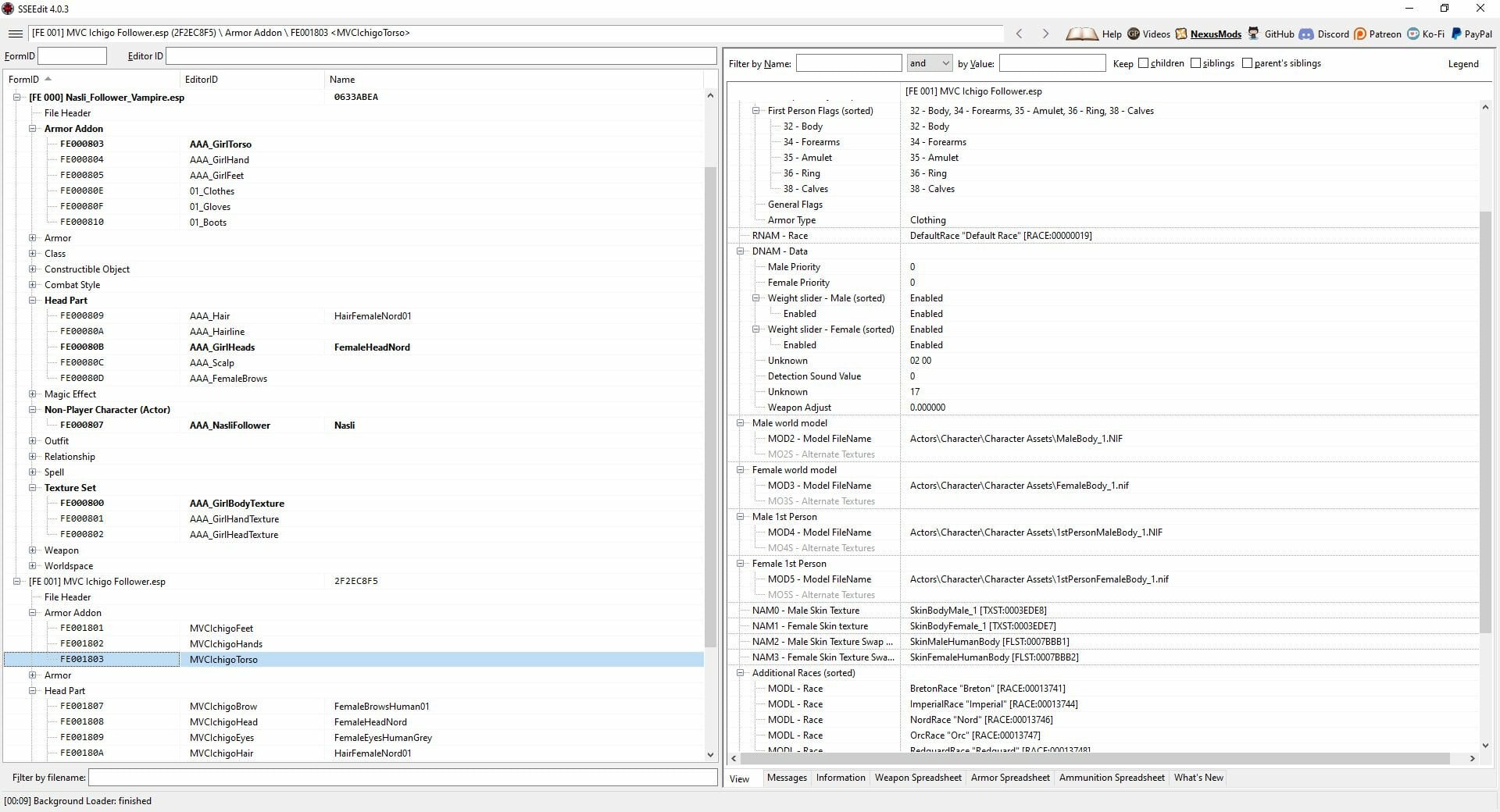Click the Ko-Fi cup icon

click(1413, 34)
